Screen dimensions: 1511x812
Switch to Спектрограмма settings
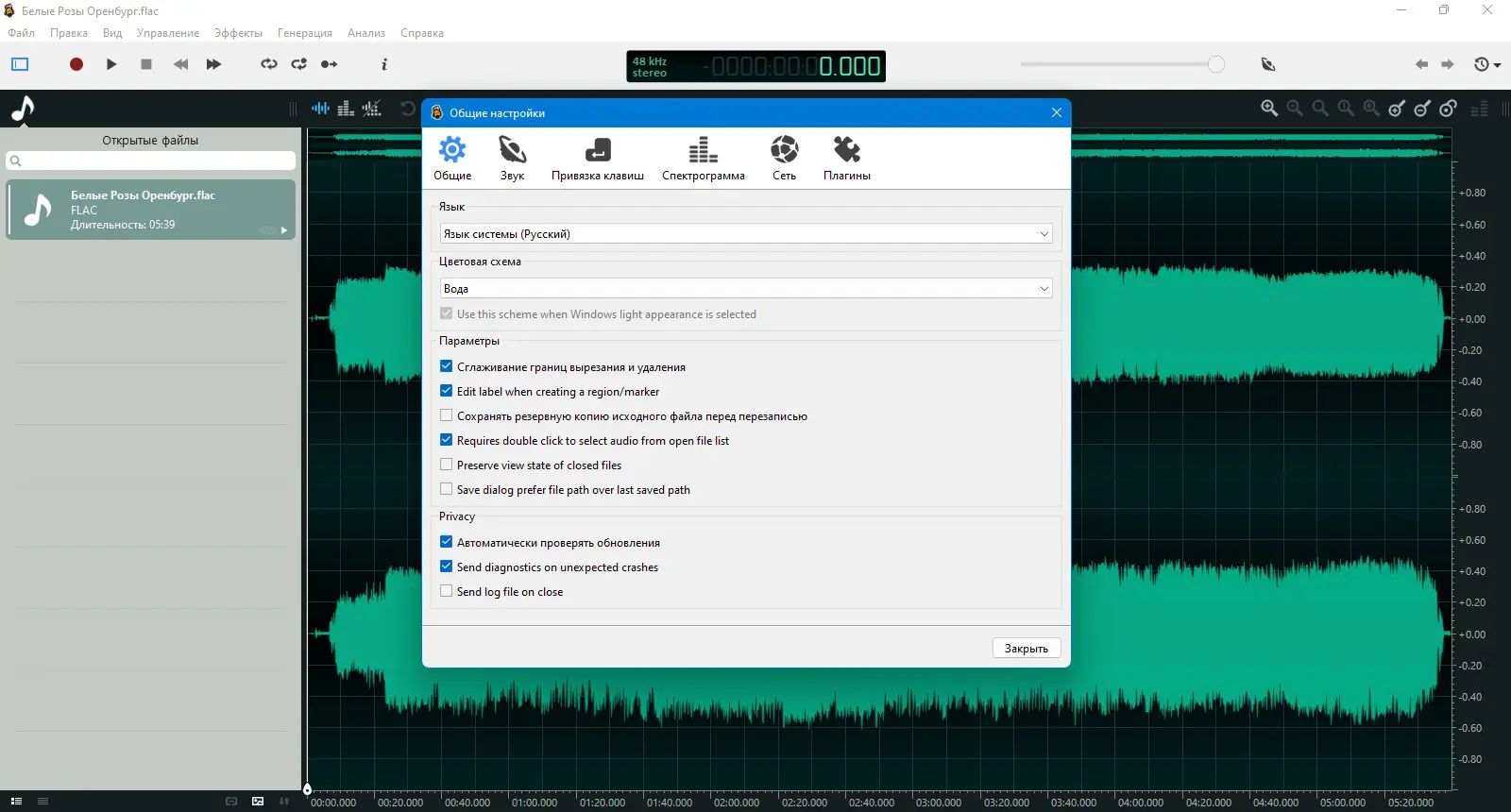pyautogui.click(x=703, y=158)
